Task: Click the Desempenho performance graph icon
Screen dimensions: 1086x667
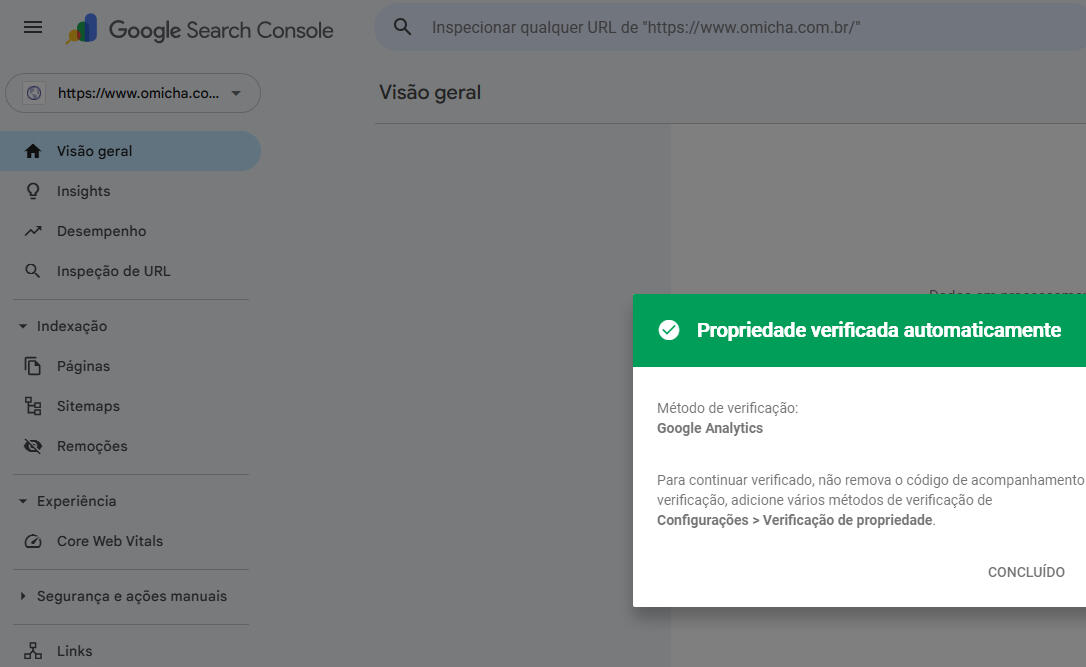Action: [34, 231]
